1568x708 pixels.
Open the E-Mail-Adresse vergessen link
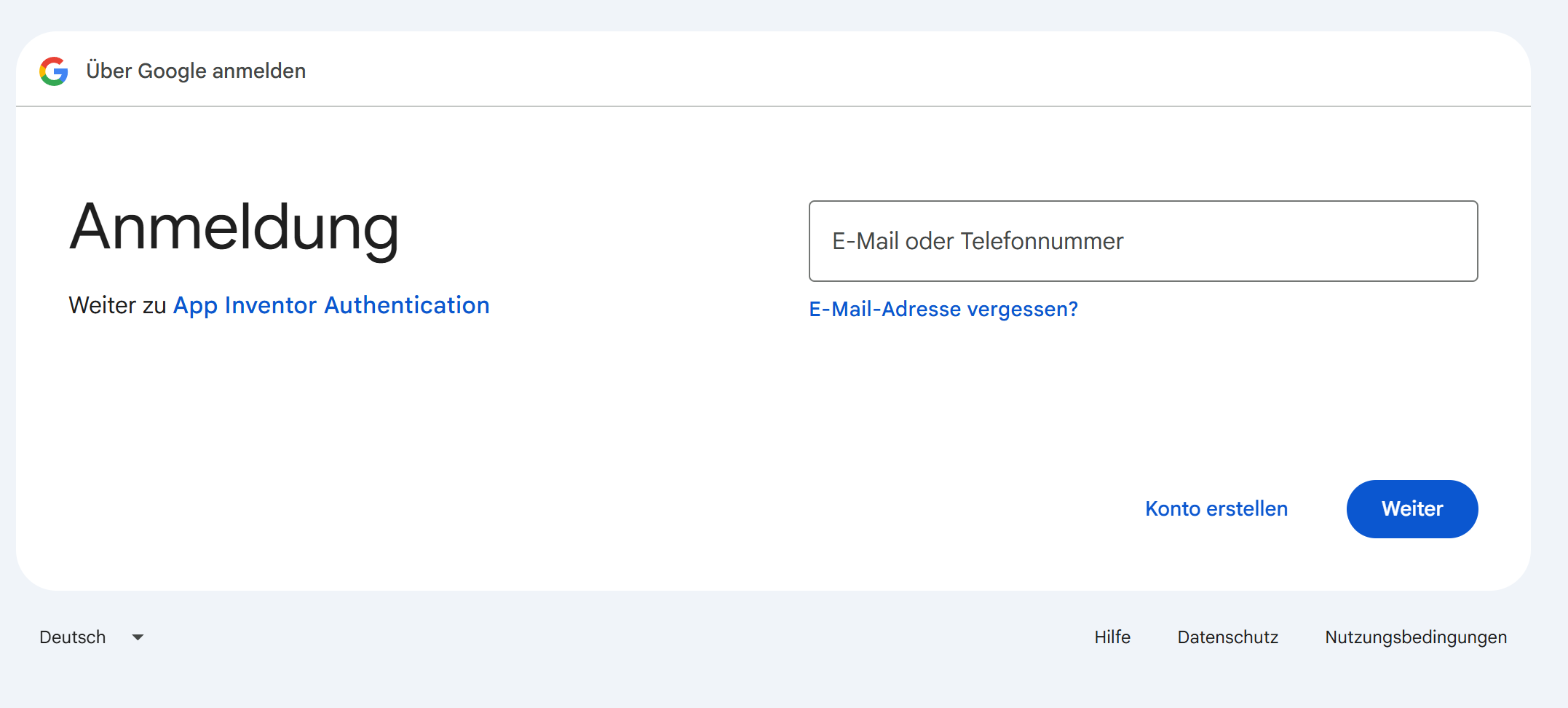943,309
